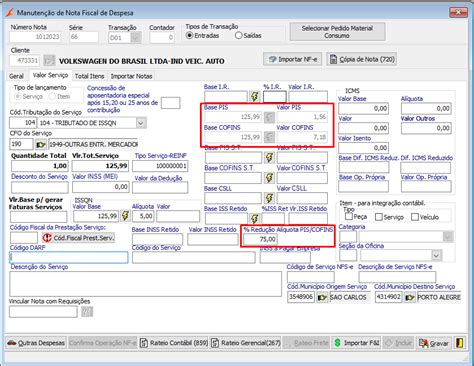The width and height of the screenshot is (474, 366).
Task: Click Vlr.Tot.Serviço field
Action: [x=100, y=166]
